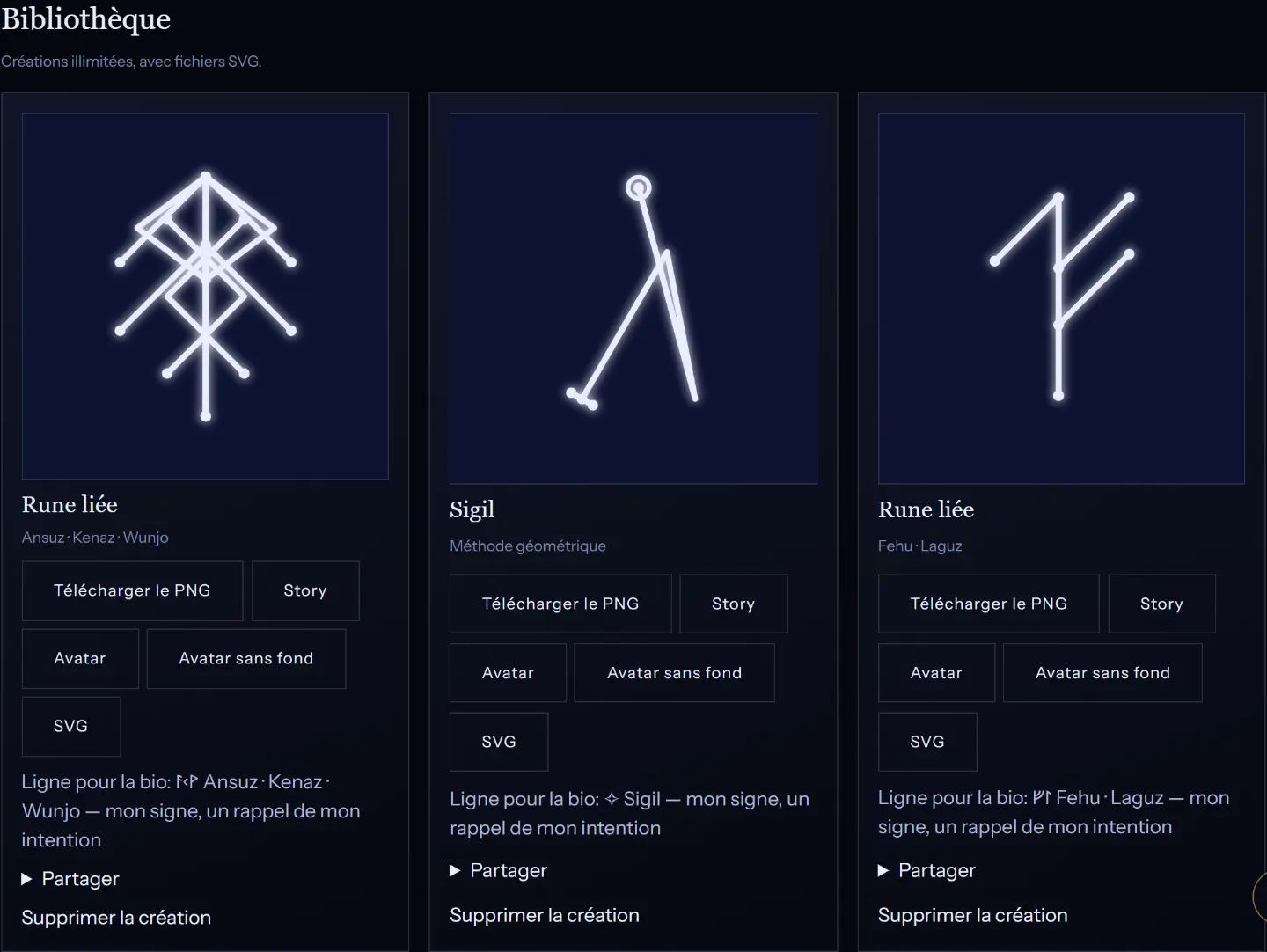Download PNG for Ansuz·Kenaz·Wunjo rune

pos(132,590)
